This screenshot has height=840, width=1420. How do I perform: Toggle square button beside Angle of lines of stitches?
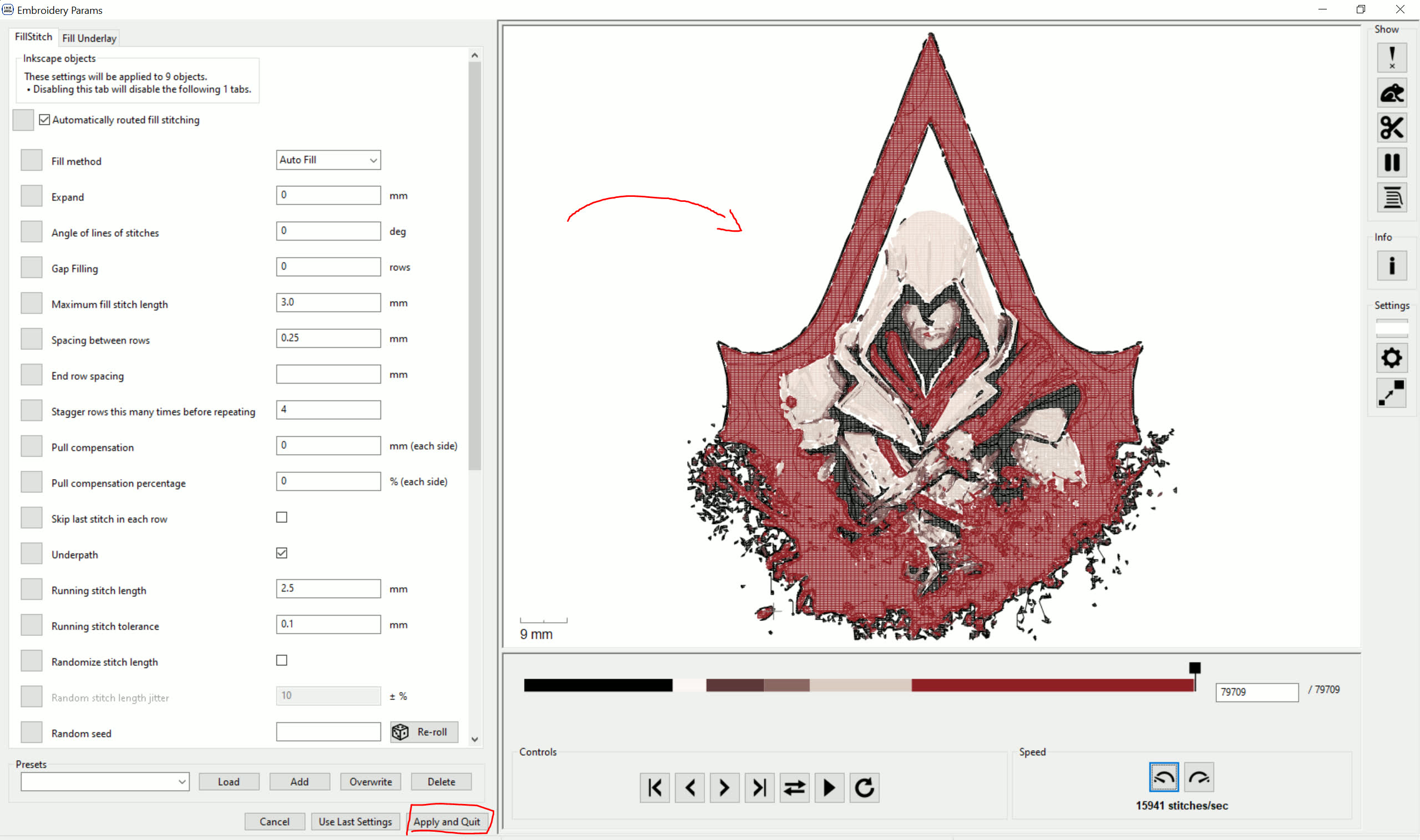32,232
